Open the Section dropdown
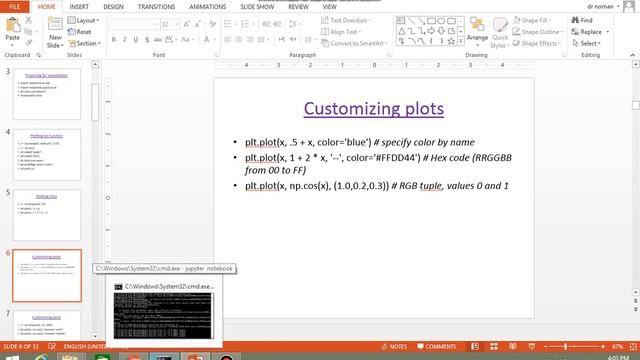 (84, 43)
